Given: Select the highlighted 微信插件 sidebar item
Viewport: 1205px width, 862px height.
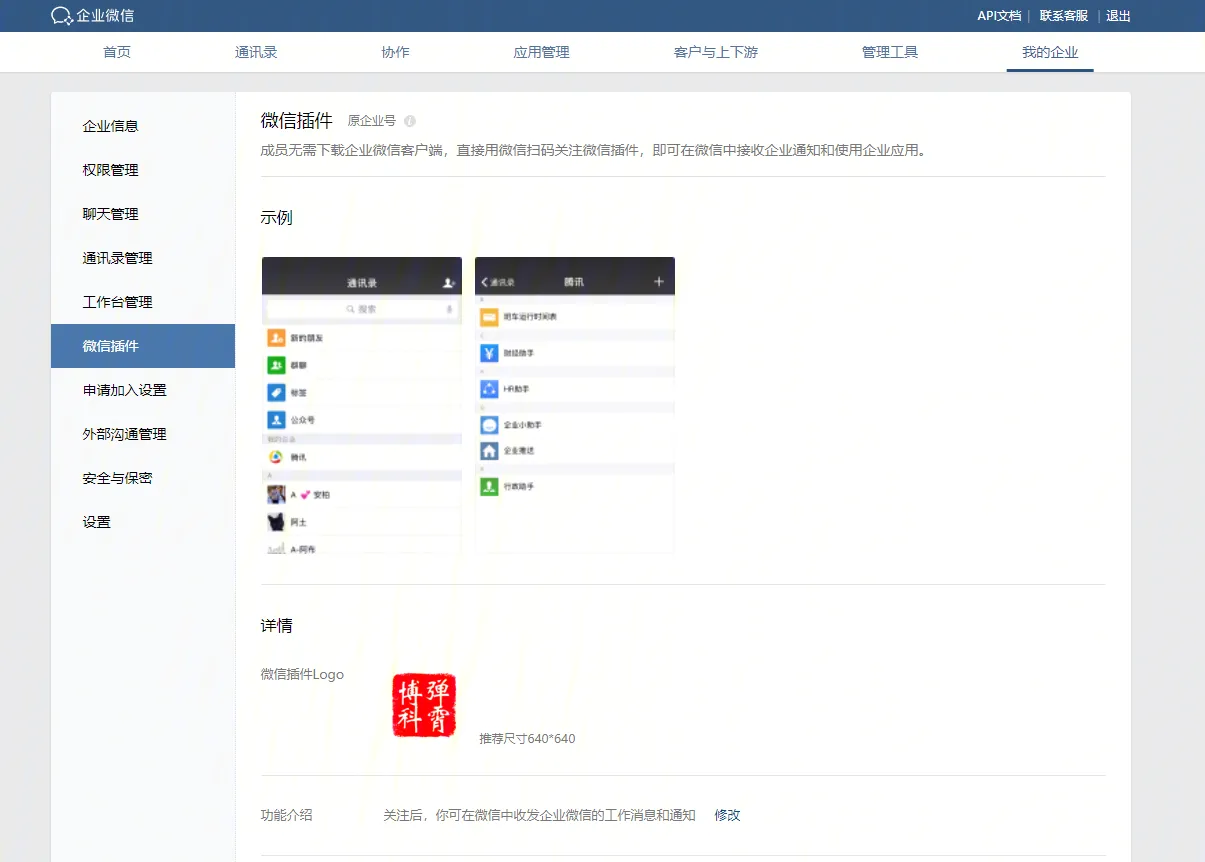Looking at the screenshot, I should (143, 346).
